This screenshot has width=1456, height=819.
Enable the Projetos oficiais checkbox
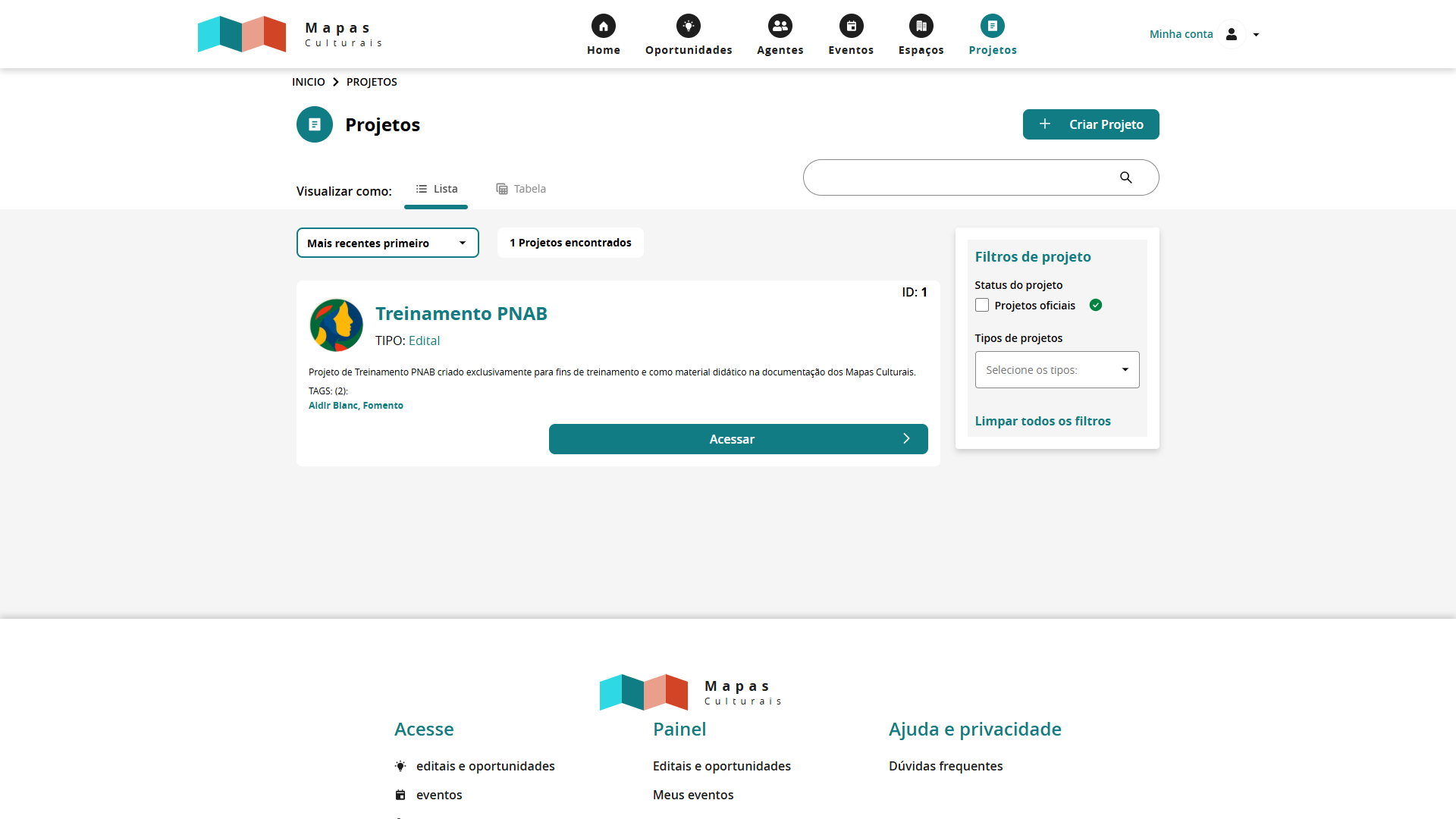982,304
